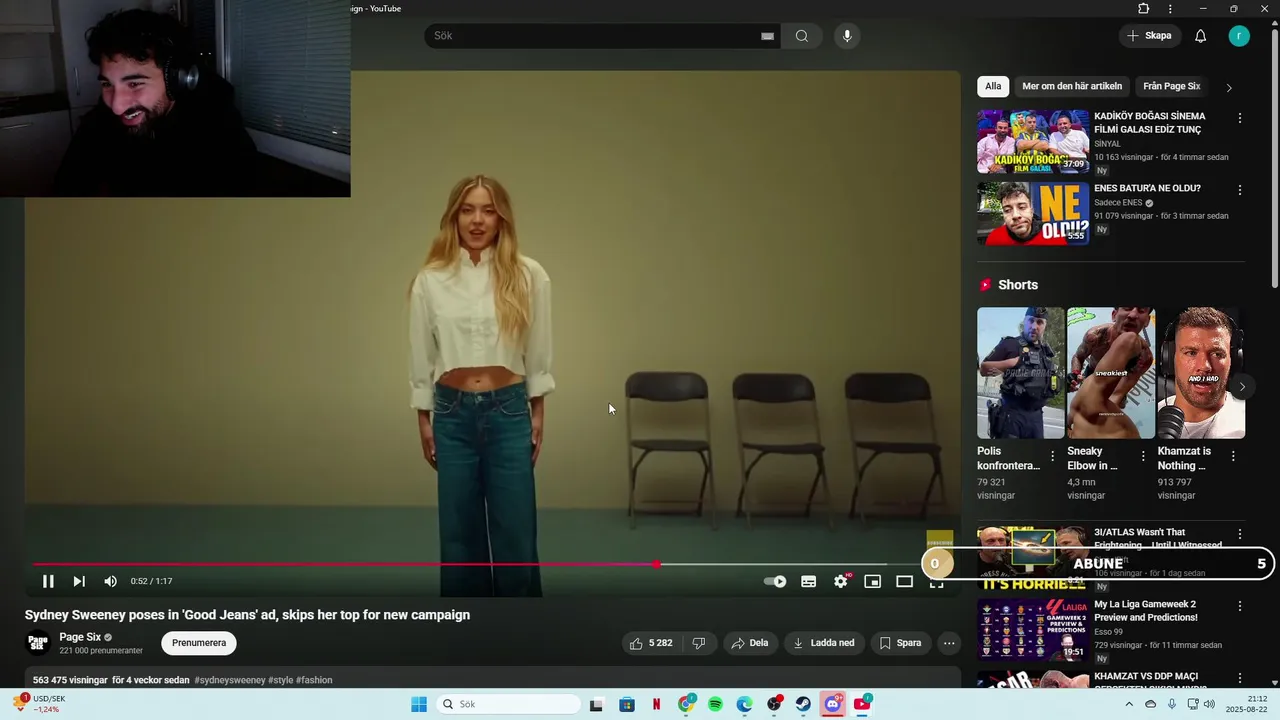Open Microsoft Store from the taskbar
The image size is (1280, 720).
[627, 704]
